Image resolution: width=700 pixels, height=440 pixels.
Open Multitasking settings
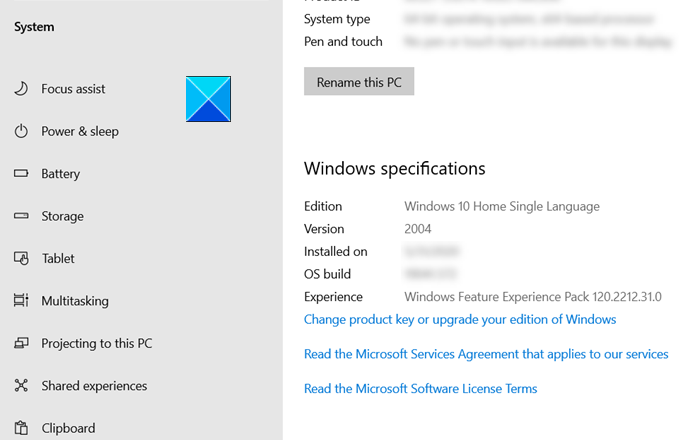tap(75, 301)
